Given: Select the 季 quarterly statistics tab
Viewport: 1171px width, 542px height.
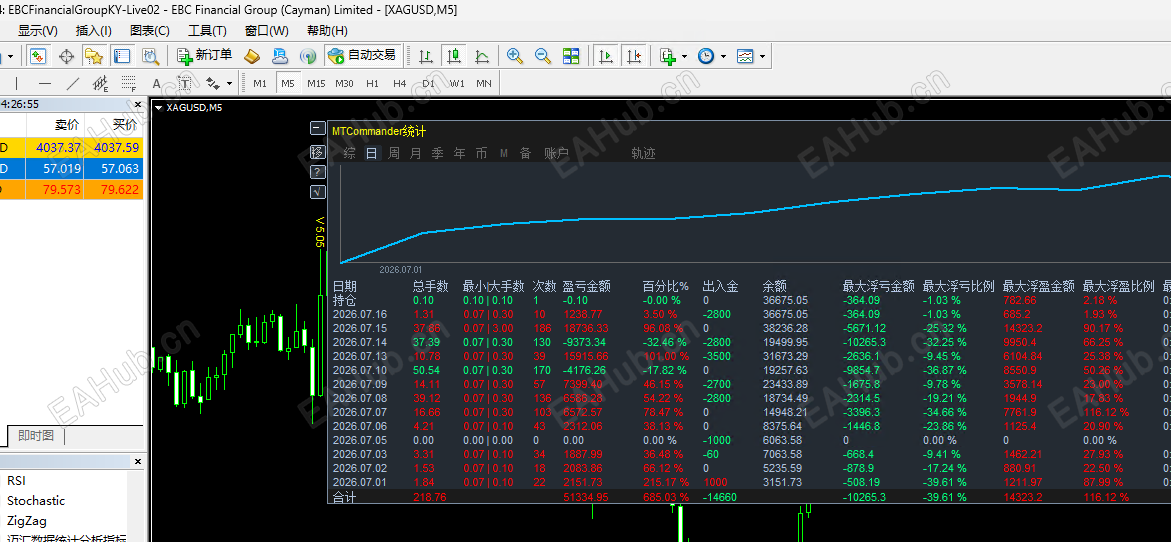Looking at the screenshot, I should [438, 153].
